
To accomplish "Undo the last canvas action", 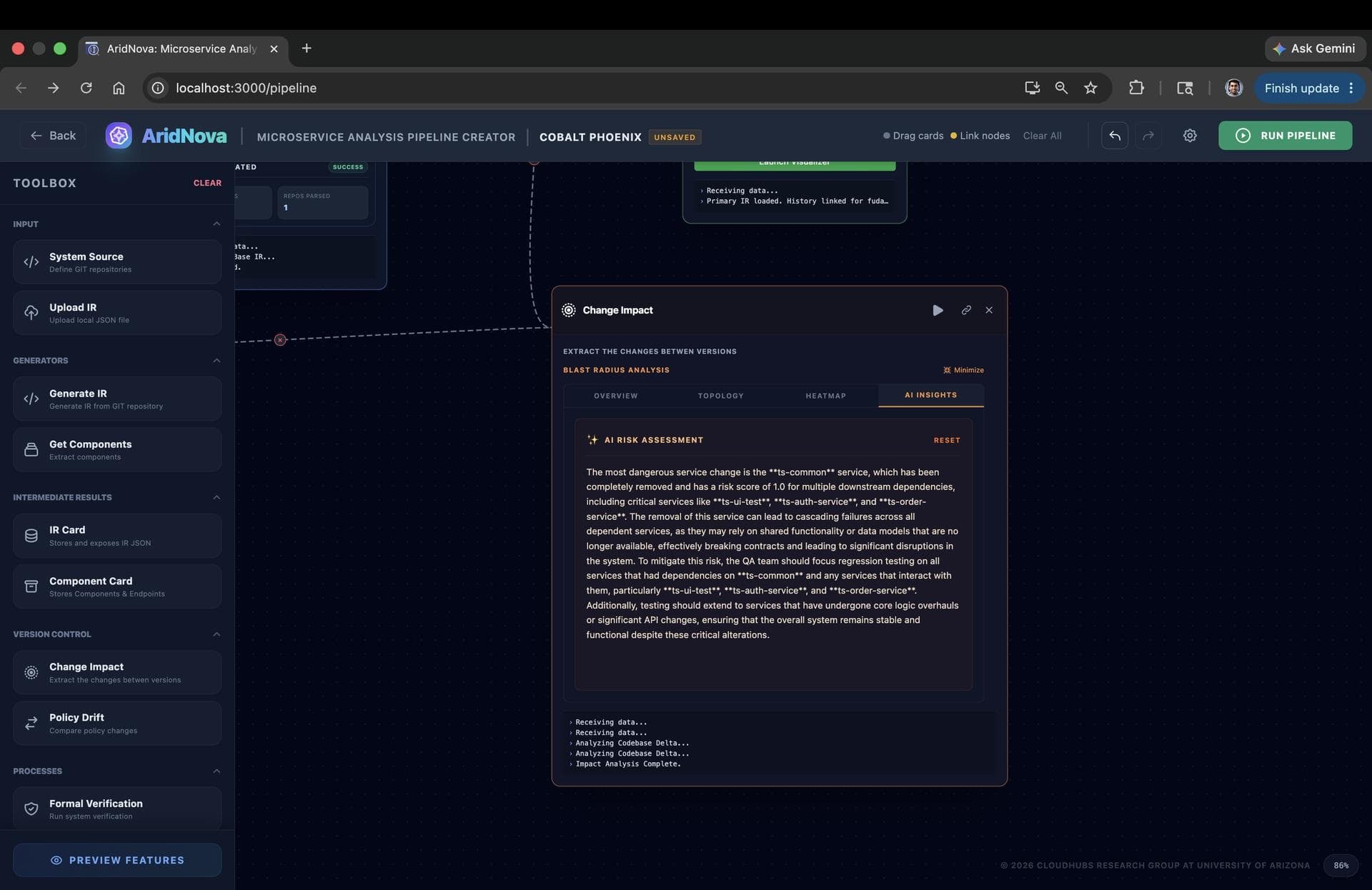I will [x=1115, y=136].
